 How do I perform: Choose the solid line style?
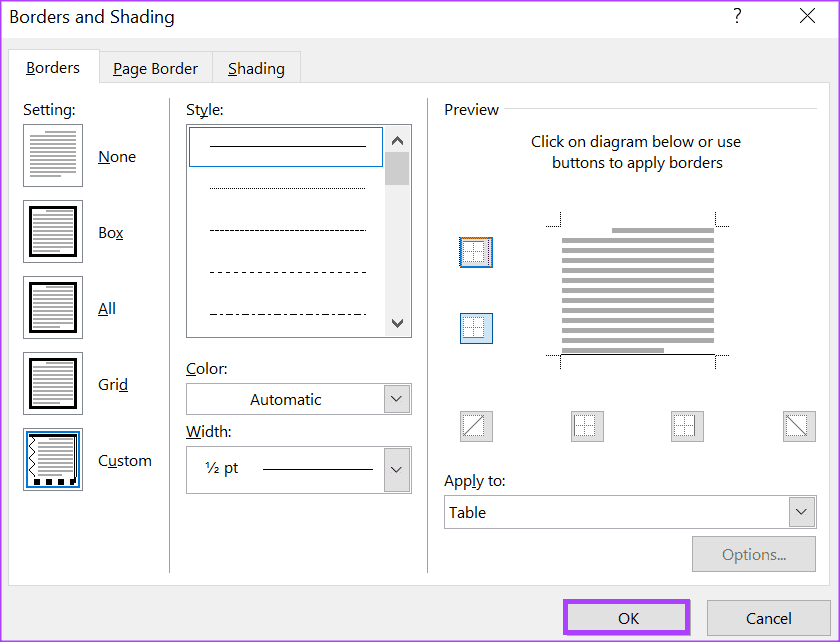[286, 147]
